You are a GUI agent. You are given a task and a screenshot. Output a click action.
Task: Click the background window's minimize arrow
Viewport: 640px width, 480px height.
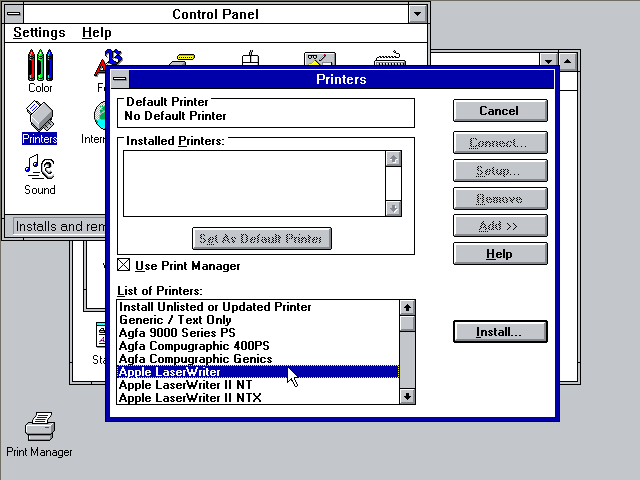pos(548,61)
